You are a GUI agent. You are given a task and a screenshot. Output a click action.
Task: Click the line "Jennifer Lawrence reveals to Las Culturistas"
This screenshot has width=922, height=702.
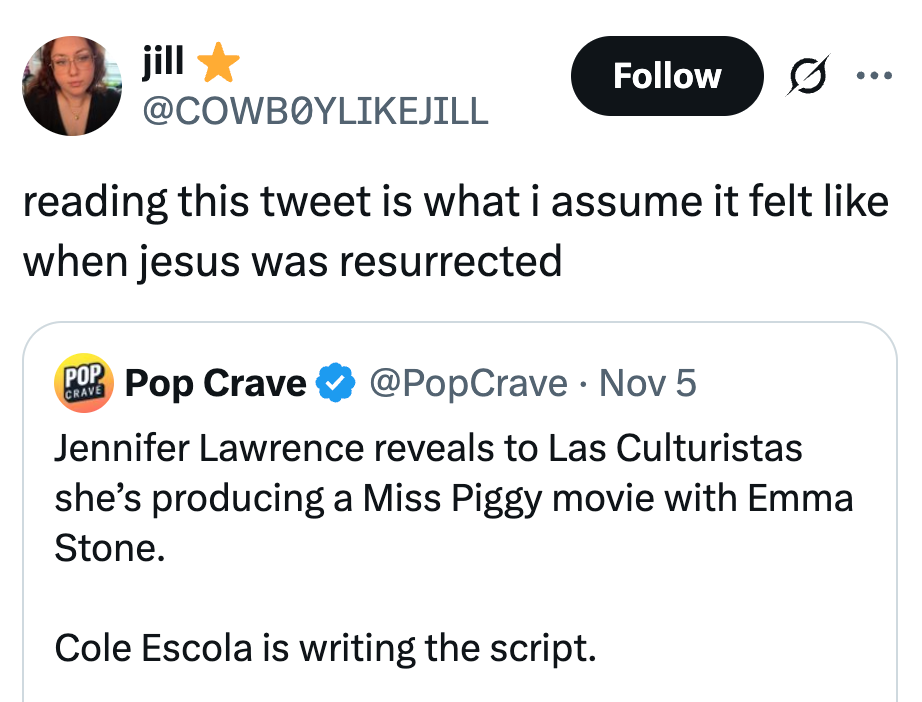point(428,447)
